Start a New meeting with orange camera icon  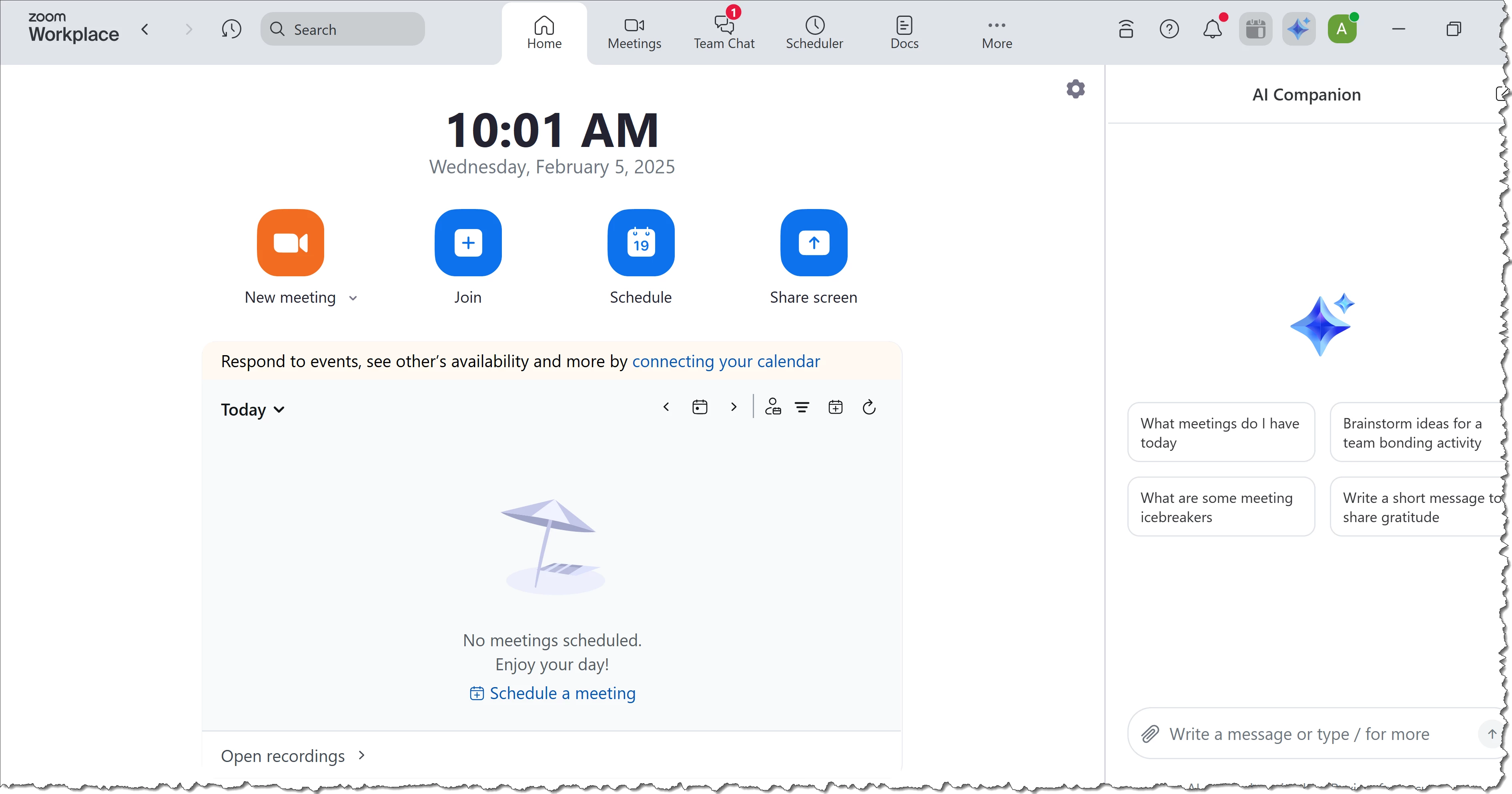(x=290, y=243)
